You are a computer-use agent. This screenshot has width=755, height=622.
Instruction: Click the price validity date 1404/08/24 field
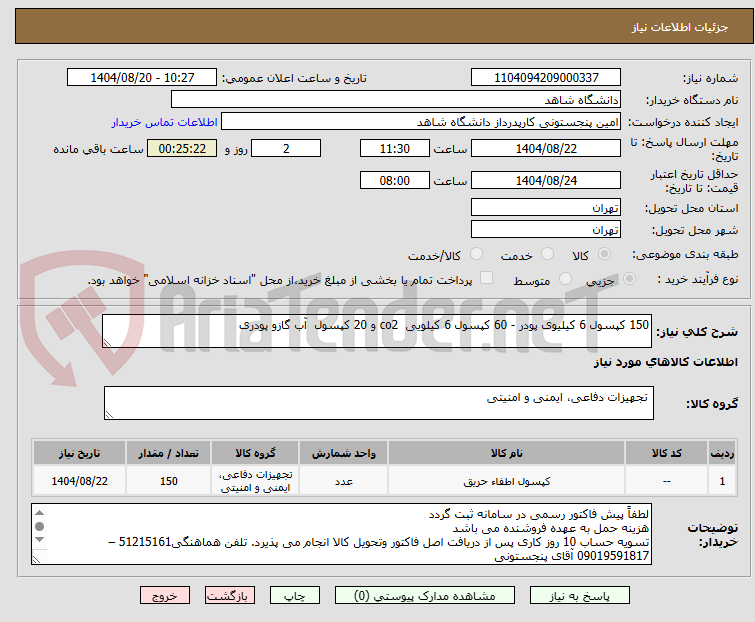[x=546, y=181]
